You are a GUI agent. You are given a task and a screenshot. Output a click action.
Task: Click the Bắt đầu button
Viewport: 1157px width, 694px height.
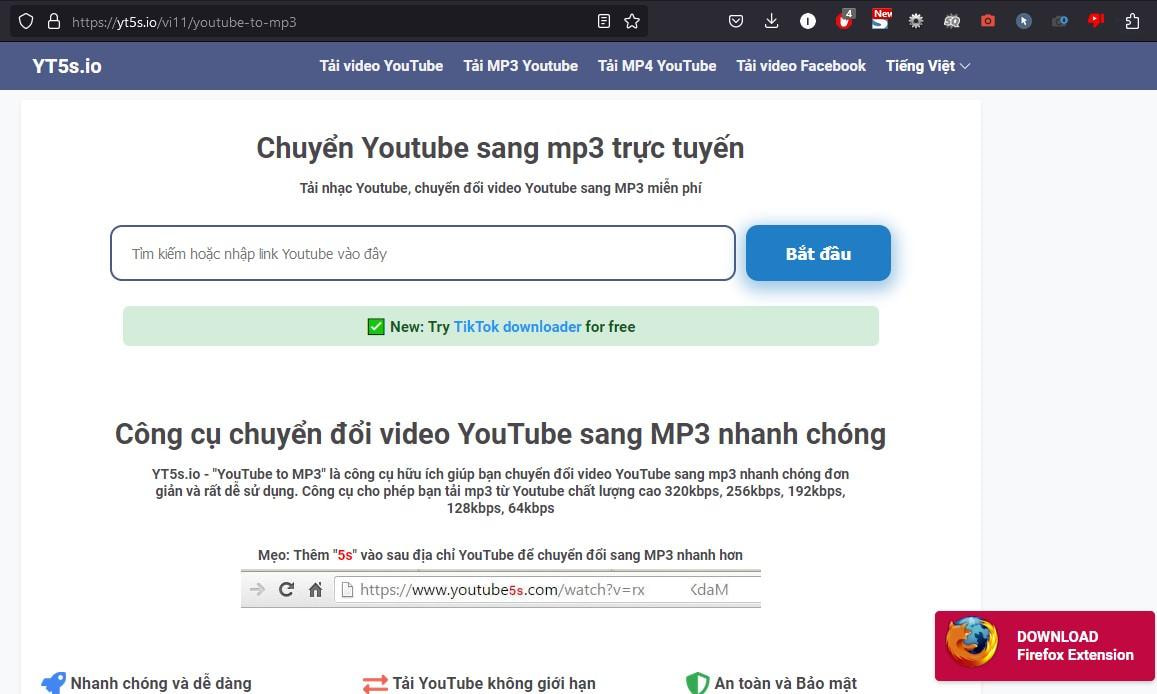818,253
